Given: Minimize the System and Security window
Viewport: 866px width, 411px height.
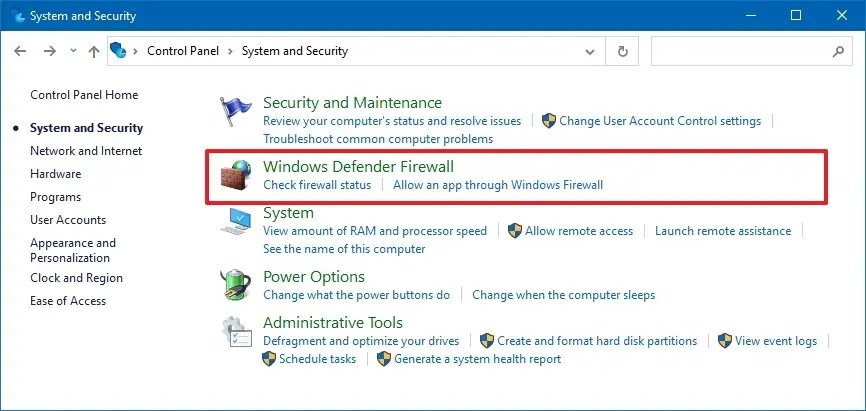Looking at the screenshot, I should pyautogui.click(x=750, y=15).
